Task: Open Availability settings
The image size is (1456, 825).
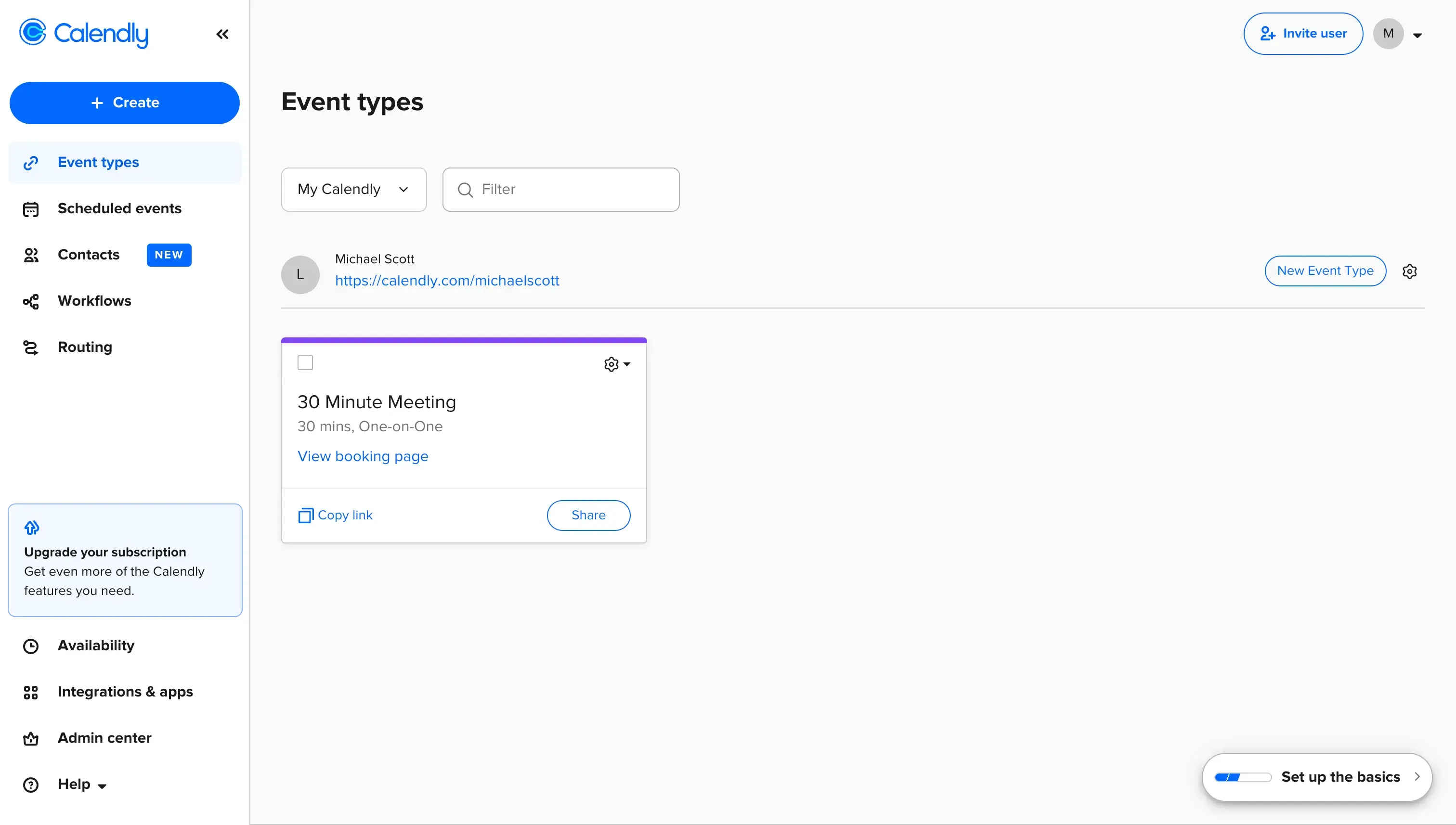Action: 96,645
